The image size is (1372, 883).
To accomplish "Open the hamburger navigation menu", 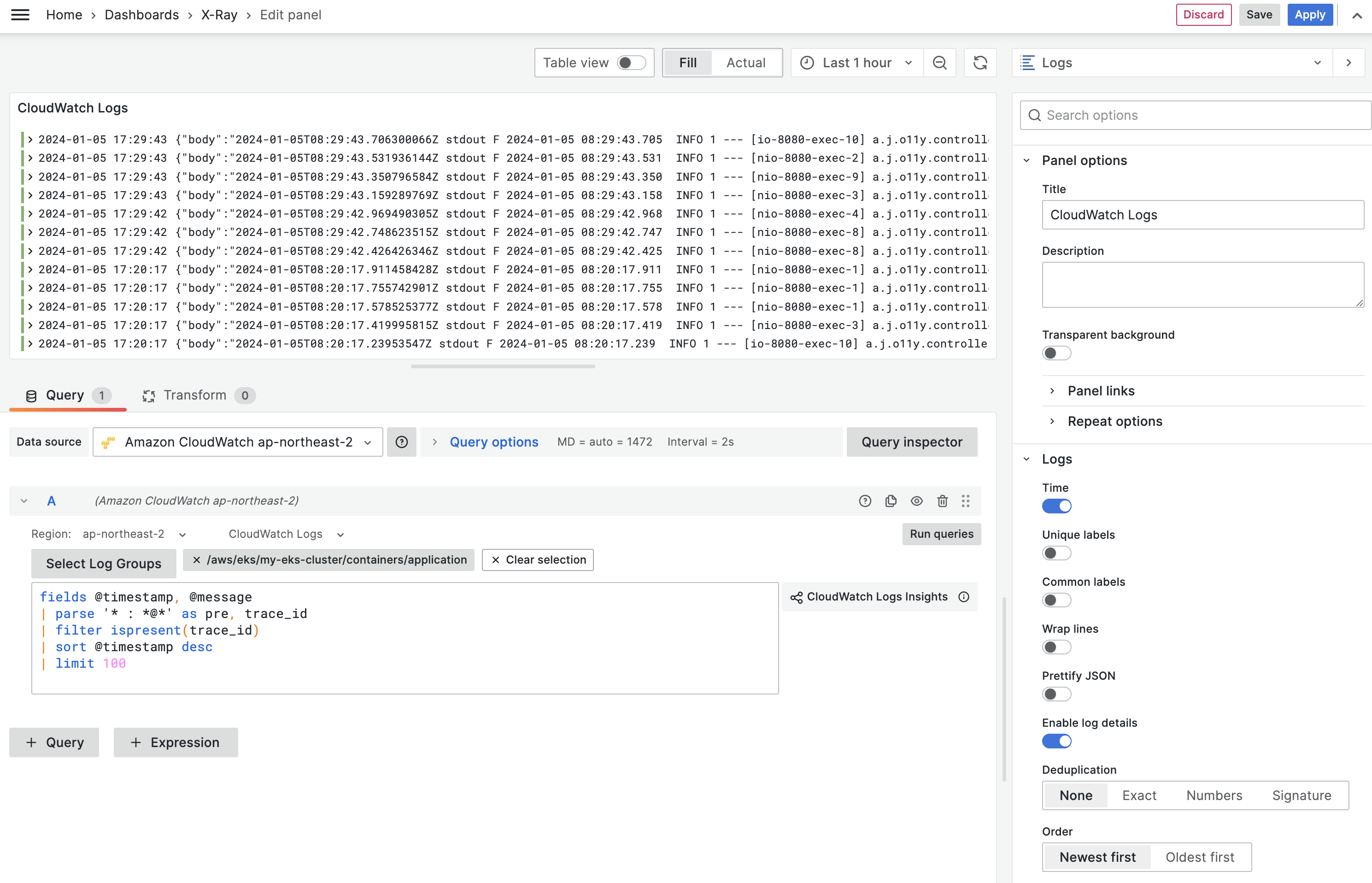I will point(20,15).
